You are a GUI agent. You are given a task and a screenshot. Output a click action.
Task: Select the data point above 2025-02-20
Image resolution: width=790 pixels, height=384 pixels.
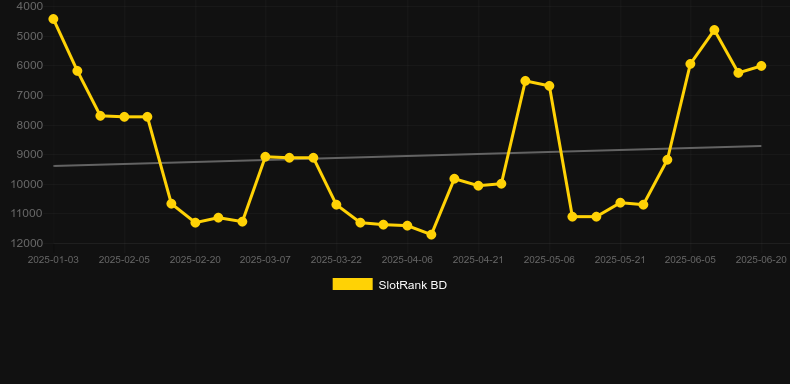click(195, 222)
